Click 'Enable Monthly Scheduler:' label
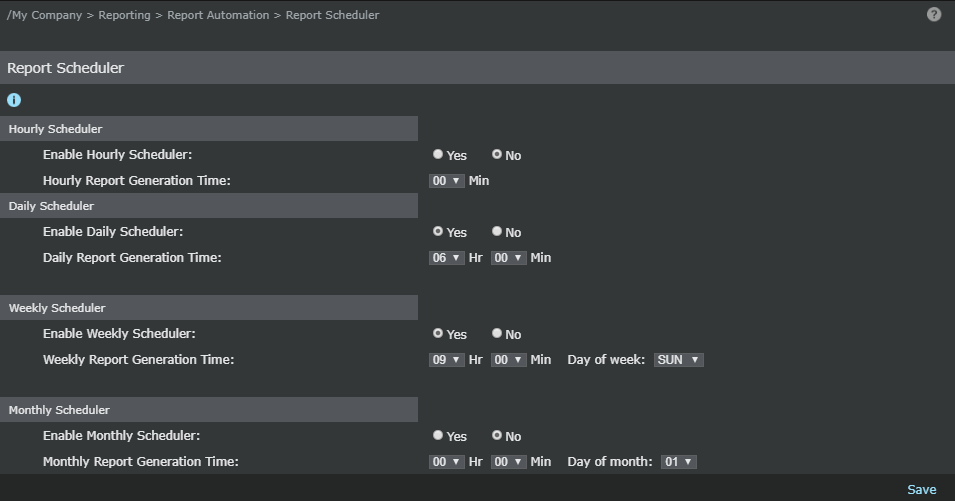The image size is (955, 501). point(121,436)
